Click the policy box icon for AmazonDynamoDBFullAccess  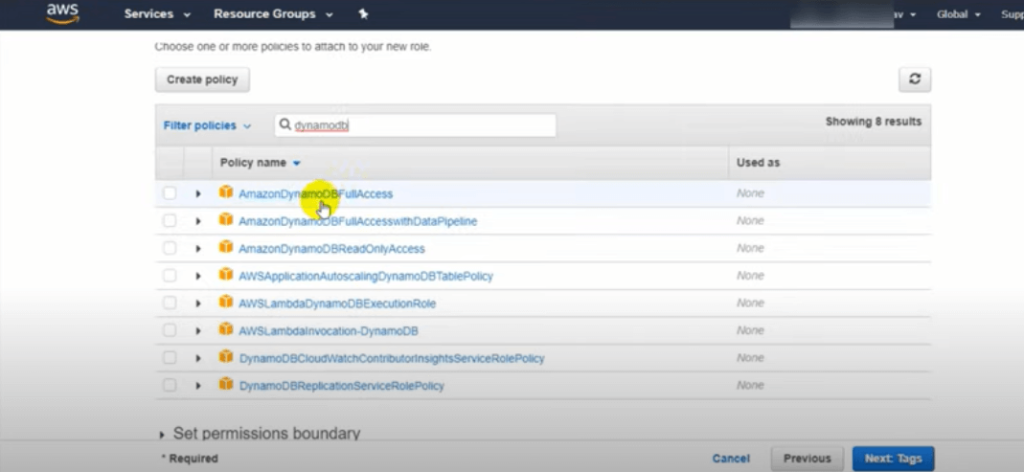tap(226, 192)
